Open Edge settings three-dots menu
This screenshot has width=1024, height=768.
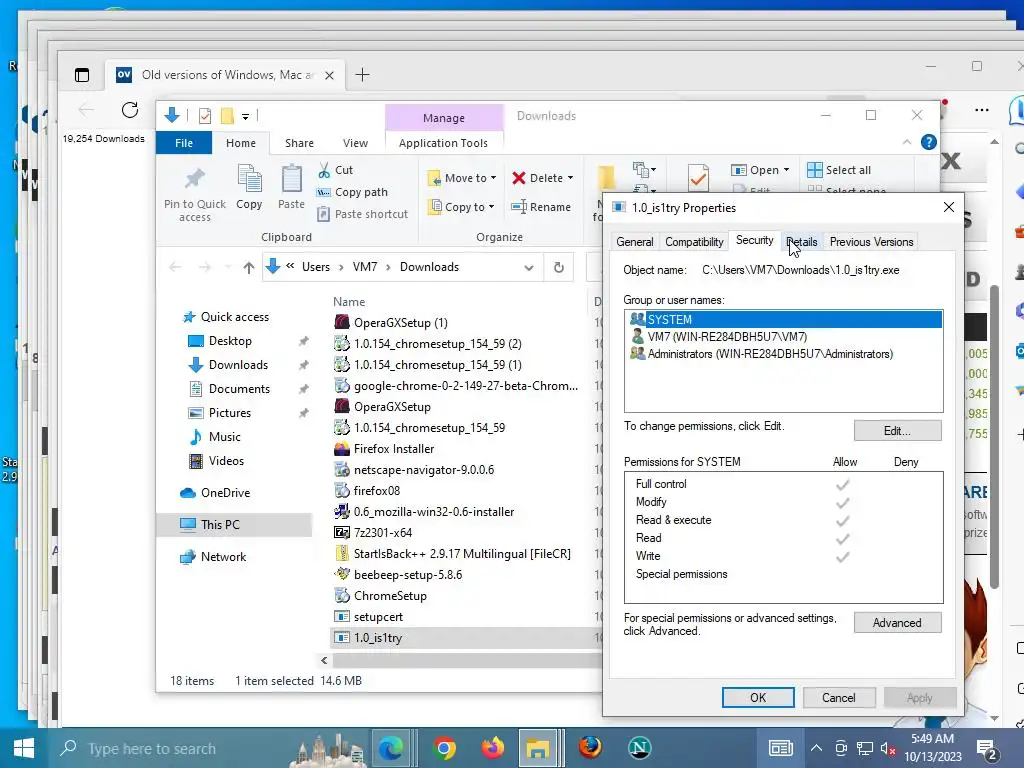point(982,110)
